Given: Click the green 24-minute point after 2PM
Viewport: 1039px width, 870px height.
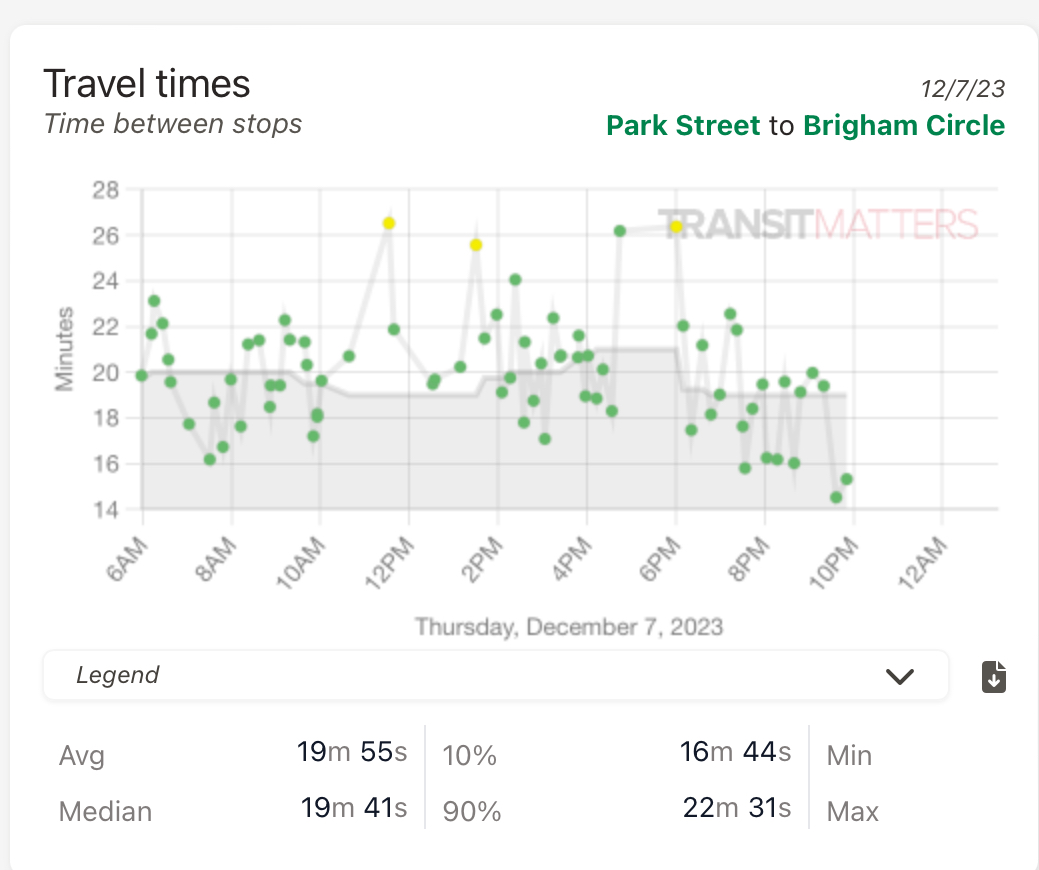Looking at the screenshot, I should coord(515,280).
